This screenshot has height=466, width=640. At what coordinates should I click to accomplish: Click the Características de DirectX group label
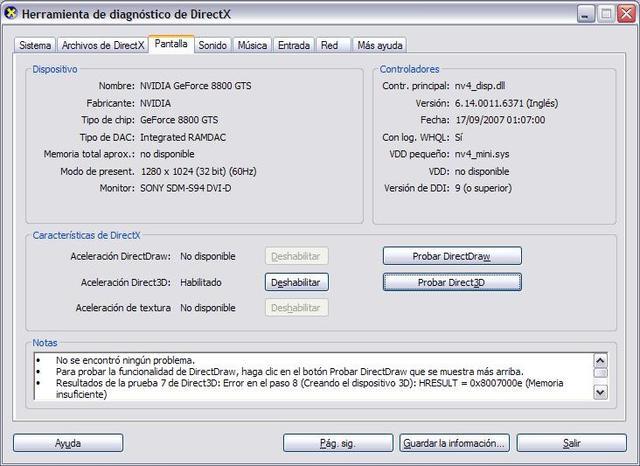(87, 235)
